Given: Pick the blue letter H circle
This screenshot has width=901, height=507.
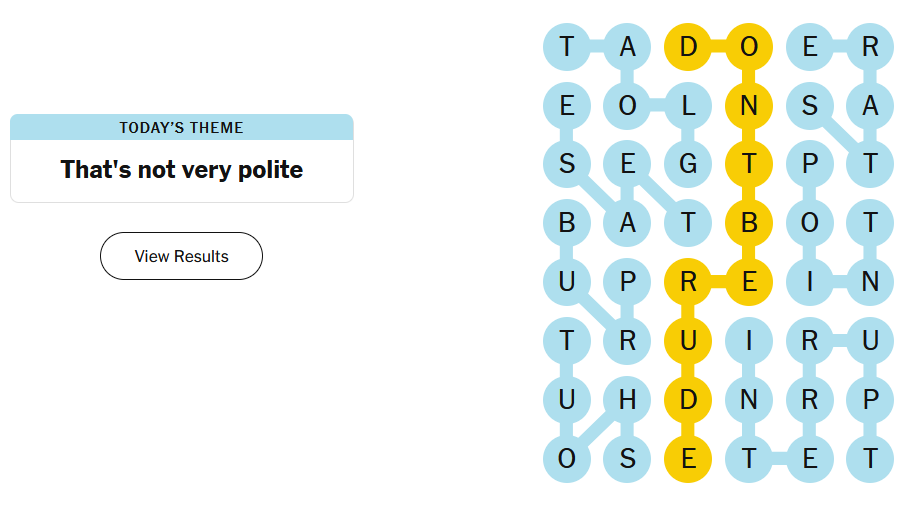Looking at the screenshot, I should (x=627, y=400).
